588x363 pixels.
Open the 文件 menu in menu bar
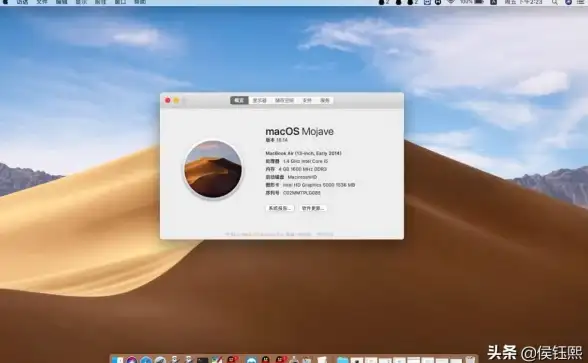(x=42, y=2)
